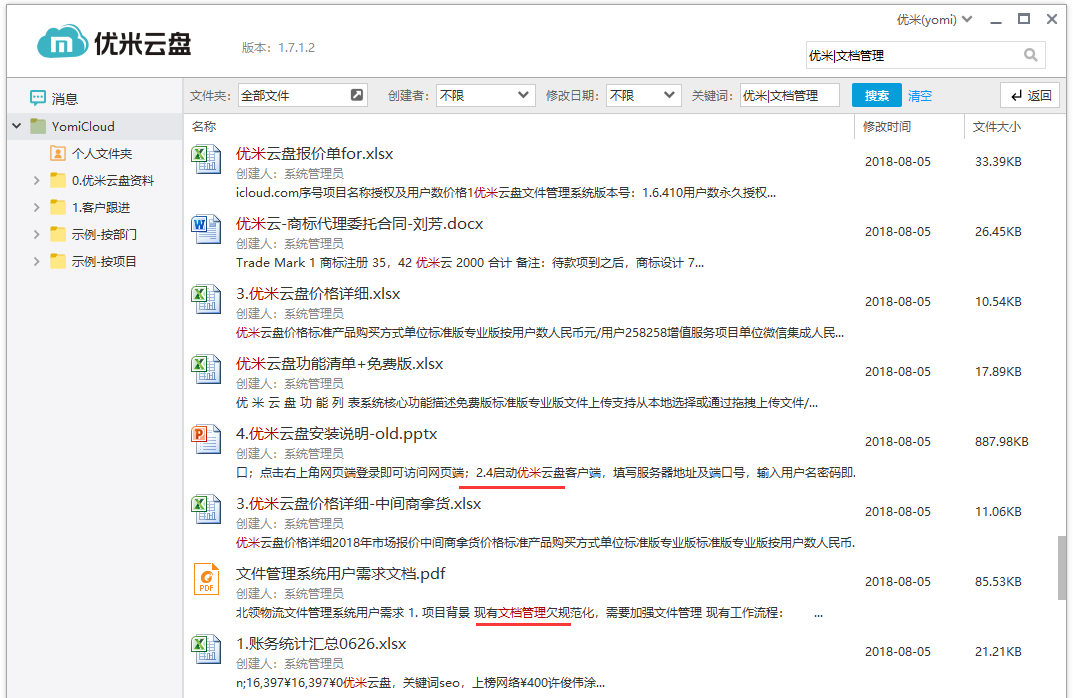Sort by 修改时间 column header
The height and width of the screenshot is (698, 1073).
[887, 127]
